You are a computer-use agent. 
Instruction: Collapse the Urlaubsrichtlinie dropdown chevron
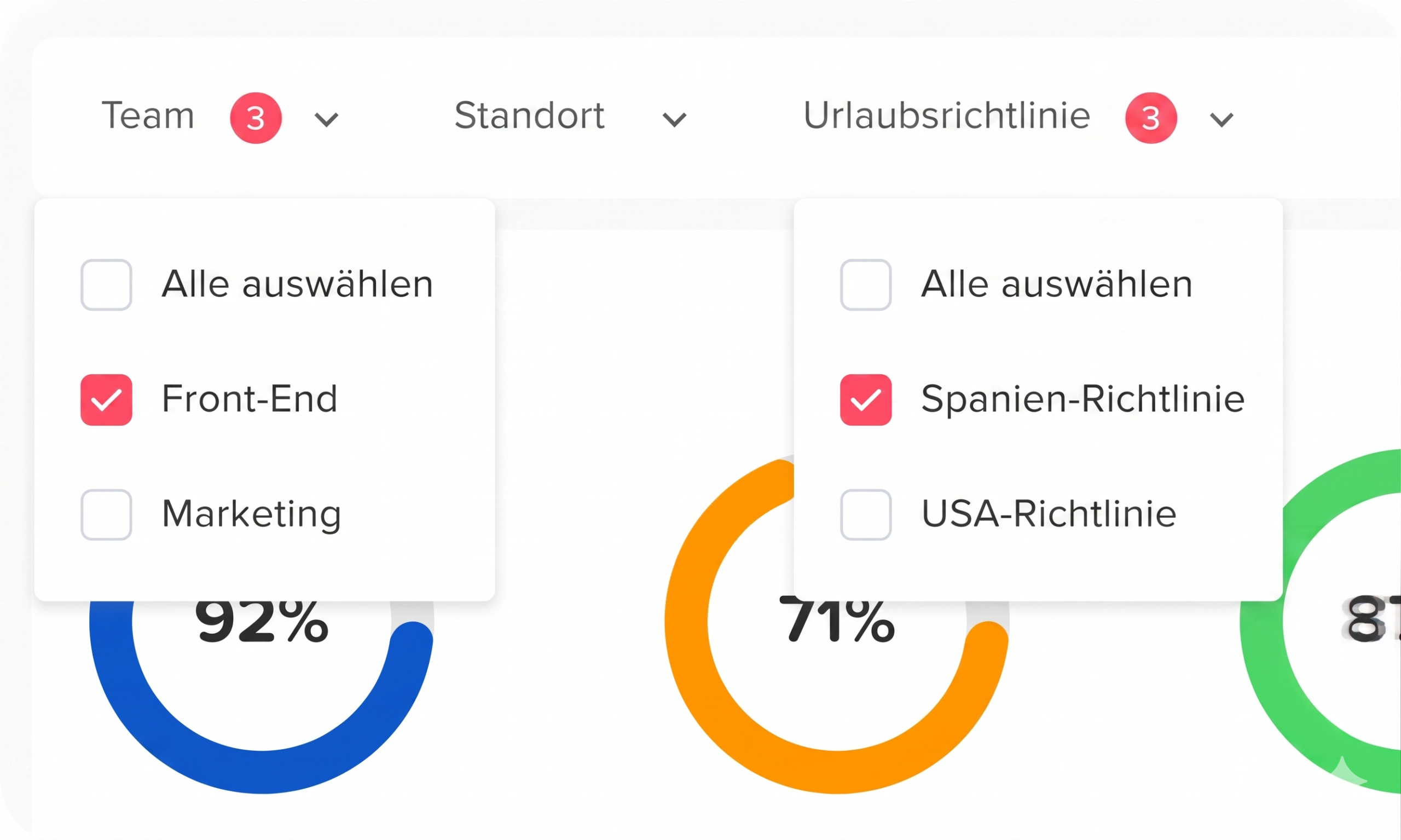pyautogui.click(x=1221, y=119)
